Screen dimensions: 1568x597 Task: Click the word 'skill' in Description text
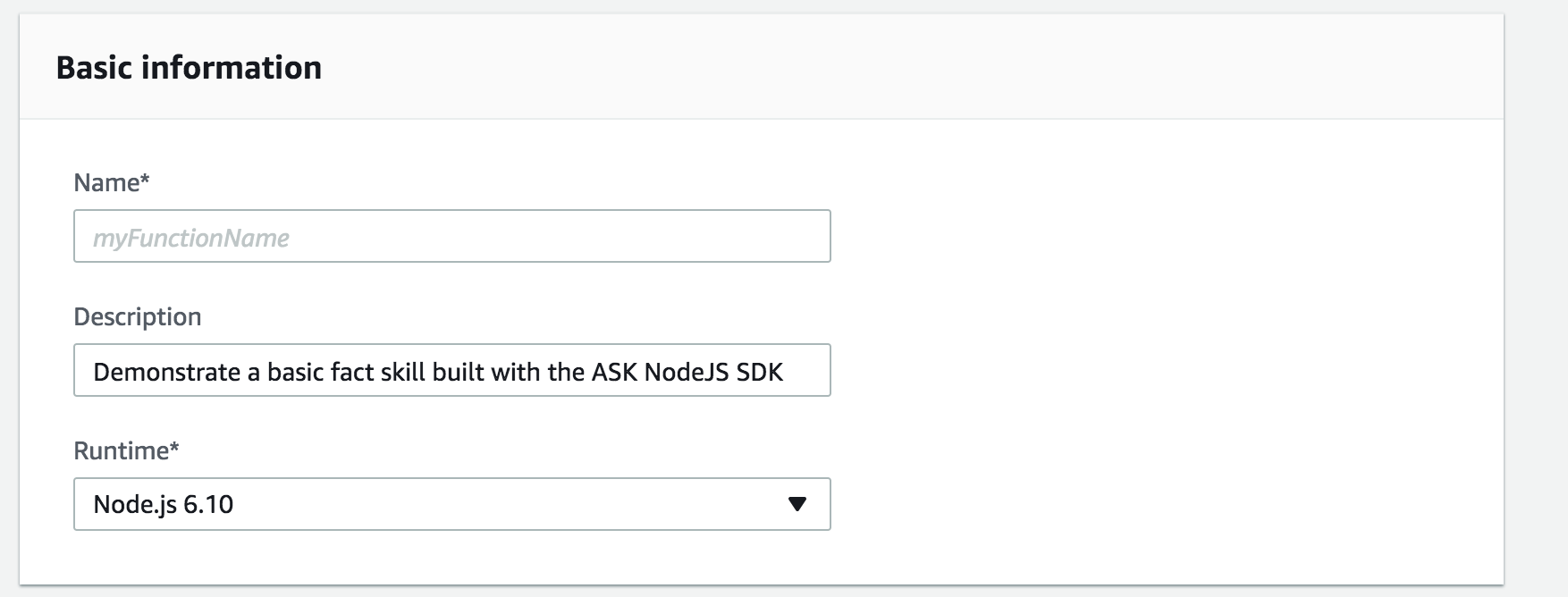coord(403,372)
